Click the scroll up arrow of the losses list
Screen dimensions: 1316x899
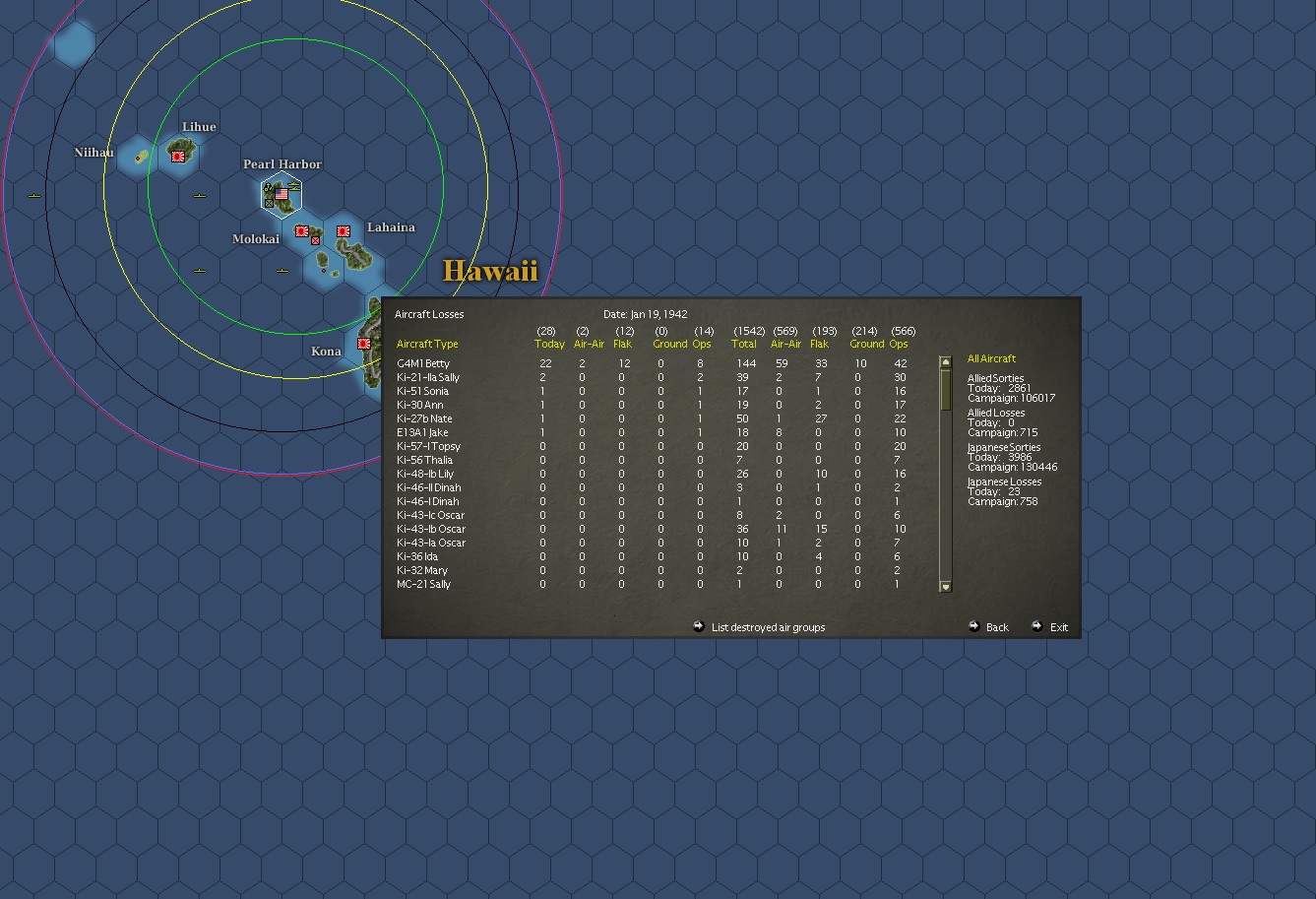[x=946, y=362]
